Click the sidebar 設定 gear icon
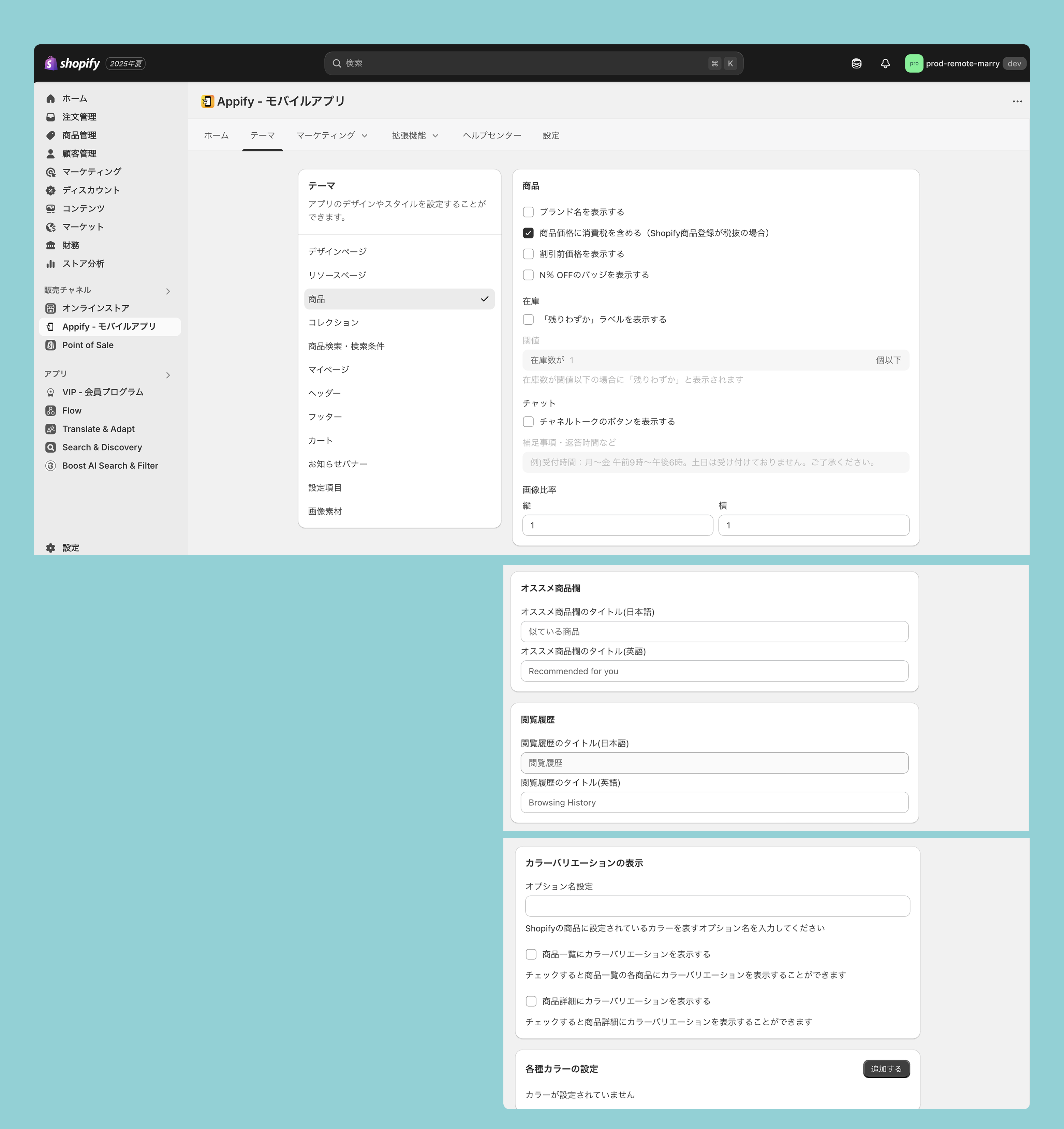Image resolution: width=1064 pixels, height=1129 pixels. tap(50, 548)
